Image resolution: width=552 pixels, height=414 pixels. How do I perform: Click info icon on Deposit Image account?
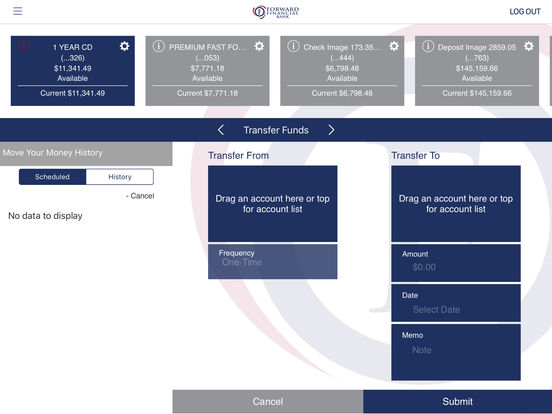pos(428,46)
